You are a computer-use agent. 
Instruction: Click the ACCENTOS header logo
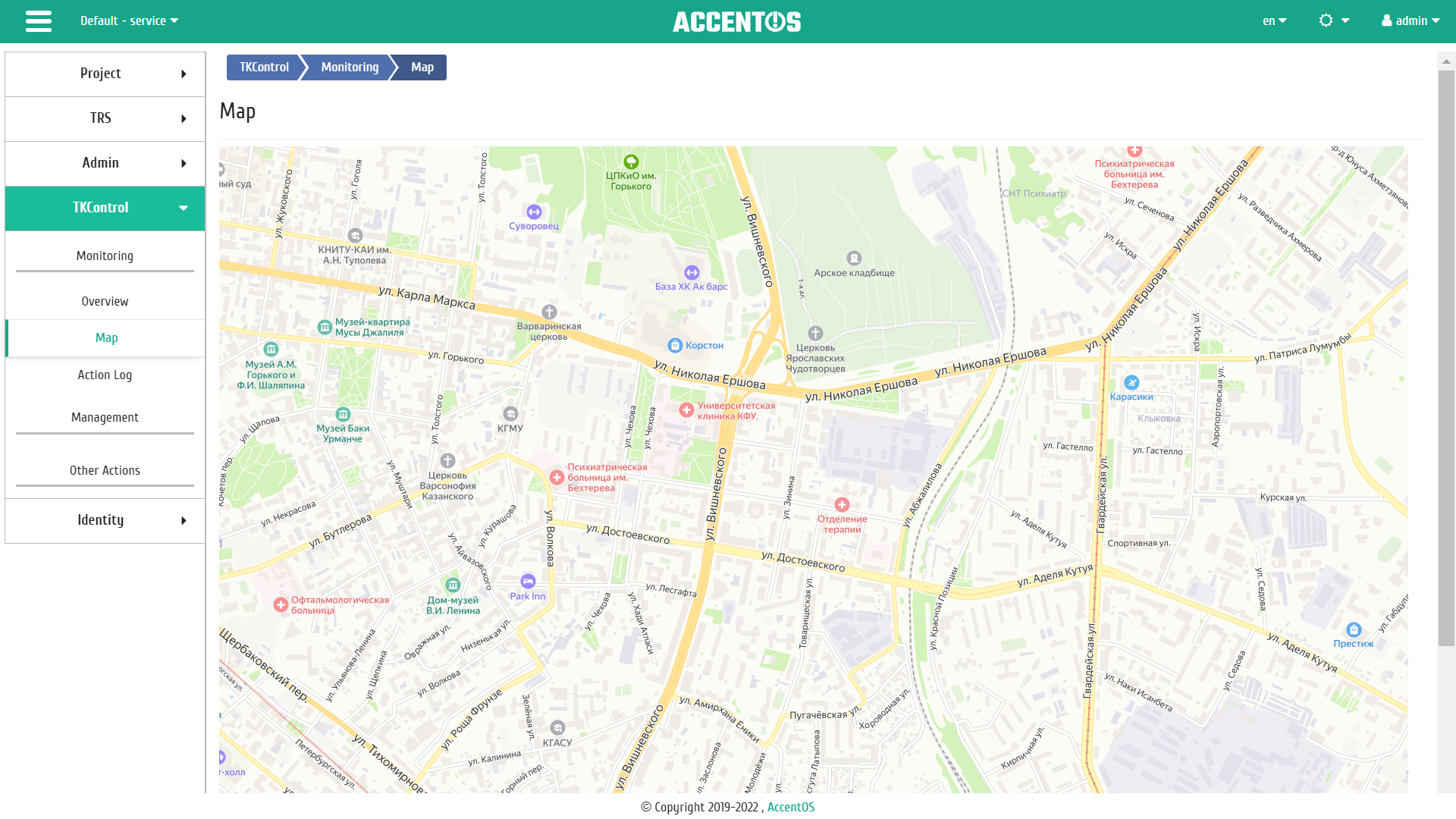[736, 21]
